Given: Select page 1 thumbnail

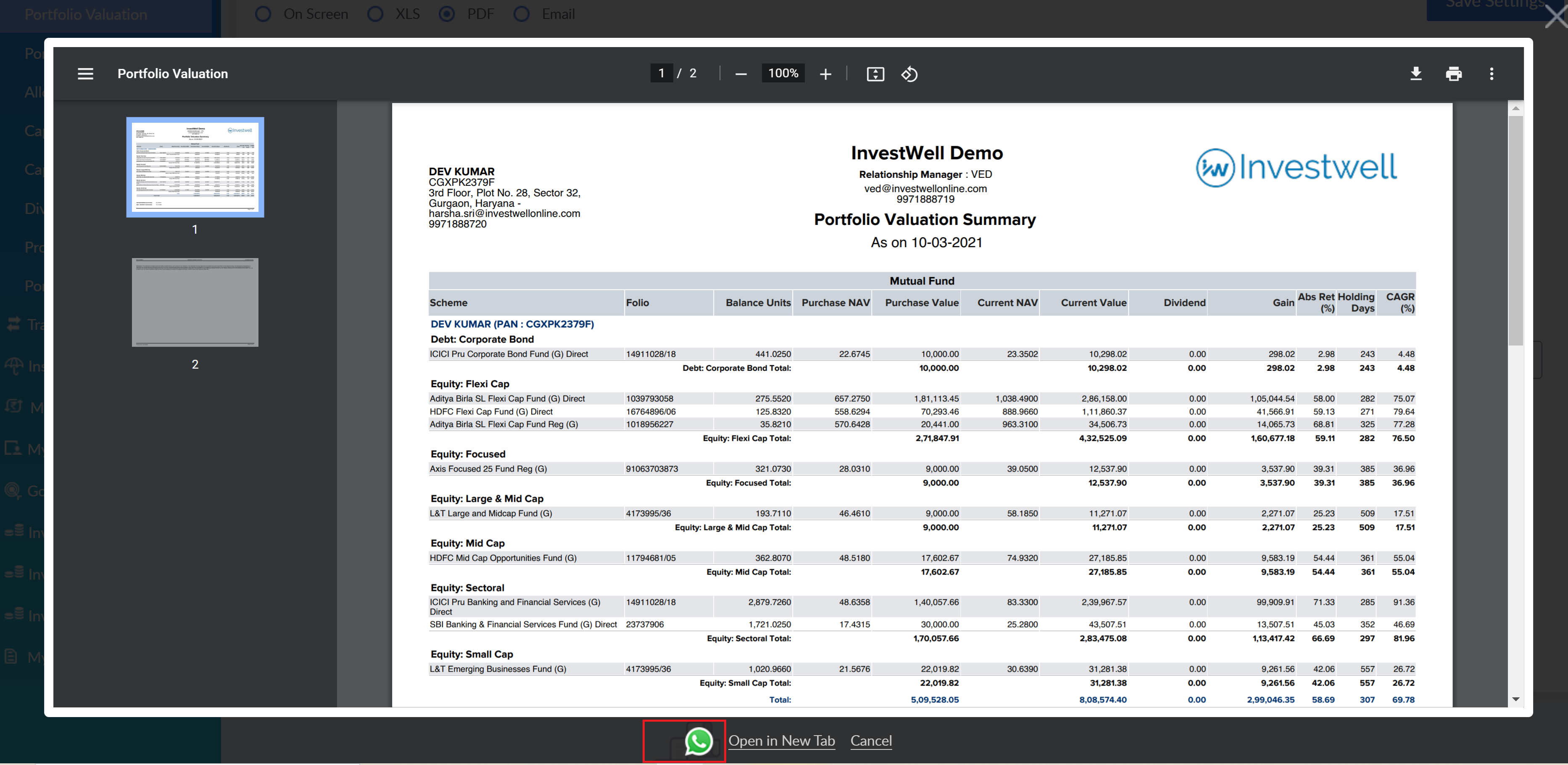Looking at the screenshot, I should tap(195, 167).
